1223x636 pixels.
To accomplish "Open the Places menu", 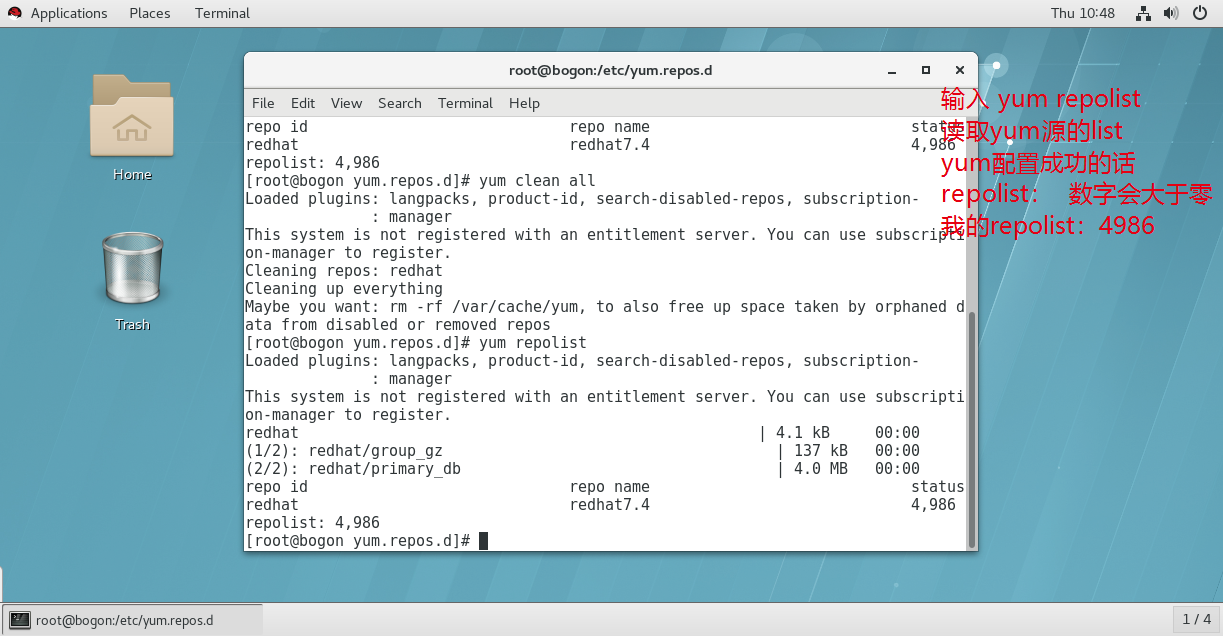I will [150, 13].
